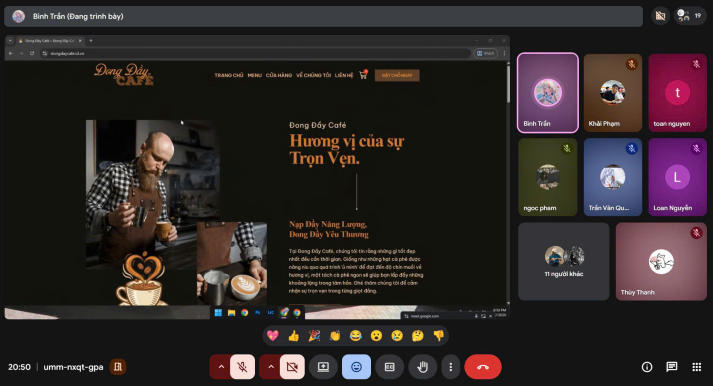This screenshot has height=386, width=713.
Task: Click the shared browser reload button
Action: [32, 53]
